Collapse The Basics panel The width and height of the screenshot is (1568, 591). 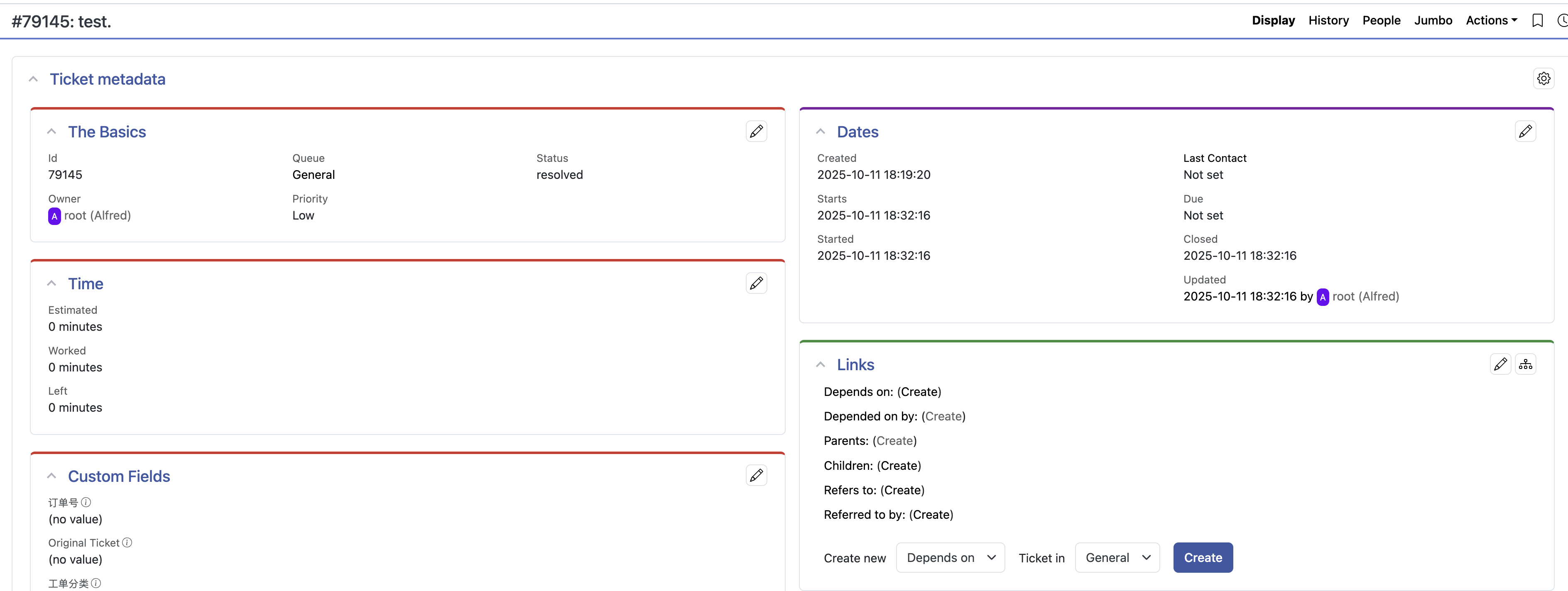(x=52, y=132)
